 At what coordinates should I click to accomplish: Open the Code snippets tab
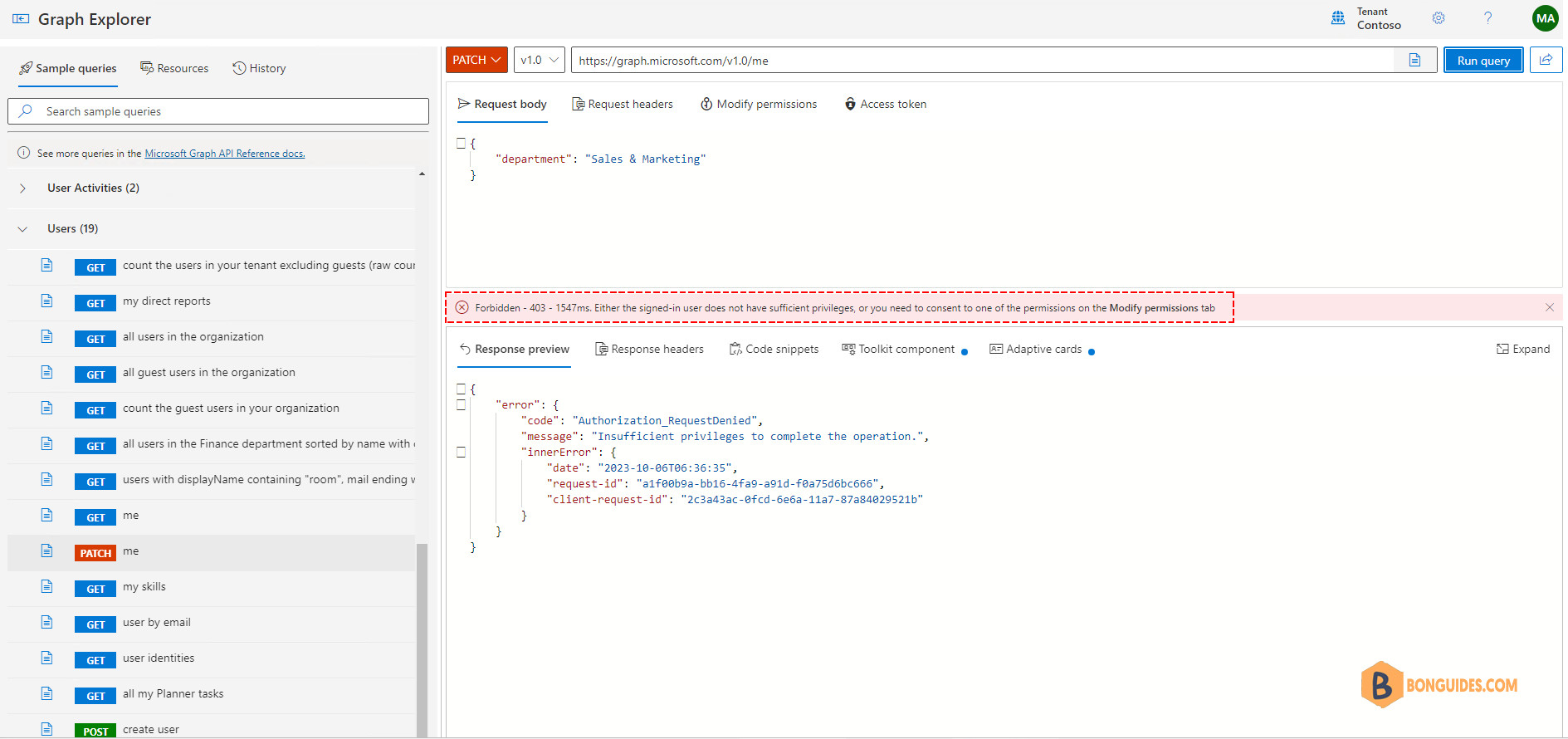774,349
